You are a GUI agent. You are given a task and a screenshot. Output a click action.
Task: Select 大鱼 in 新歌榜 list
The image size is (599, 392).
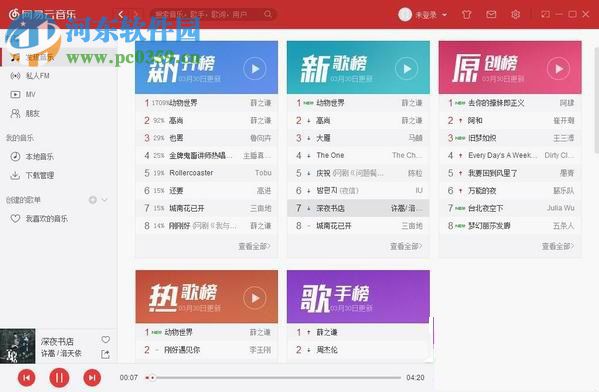pyautogui.click(x=358, y=138)
